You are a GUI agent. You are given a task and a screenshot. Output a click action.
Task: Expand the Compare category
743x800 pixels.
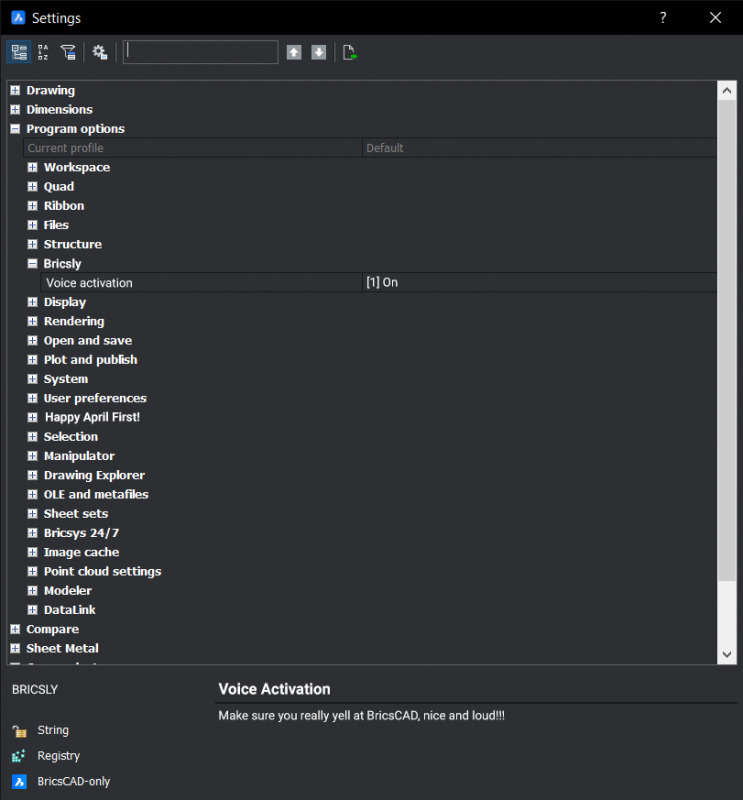click(x=15, y=630)
